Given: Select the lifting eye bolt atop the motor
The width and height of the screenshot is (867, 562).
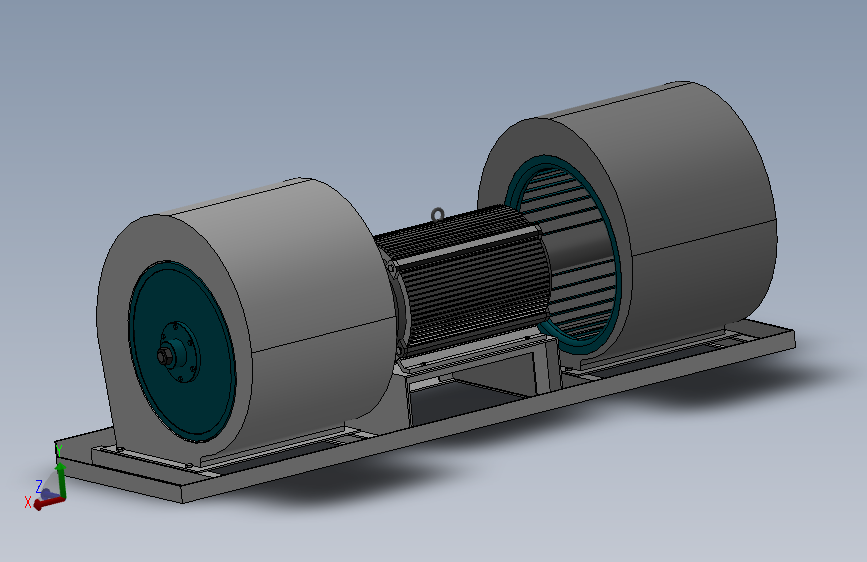Looking at the screenshot, I should (x=437, y=214).
